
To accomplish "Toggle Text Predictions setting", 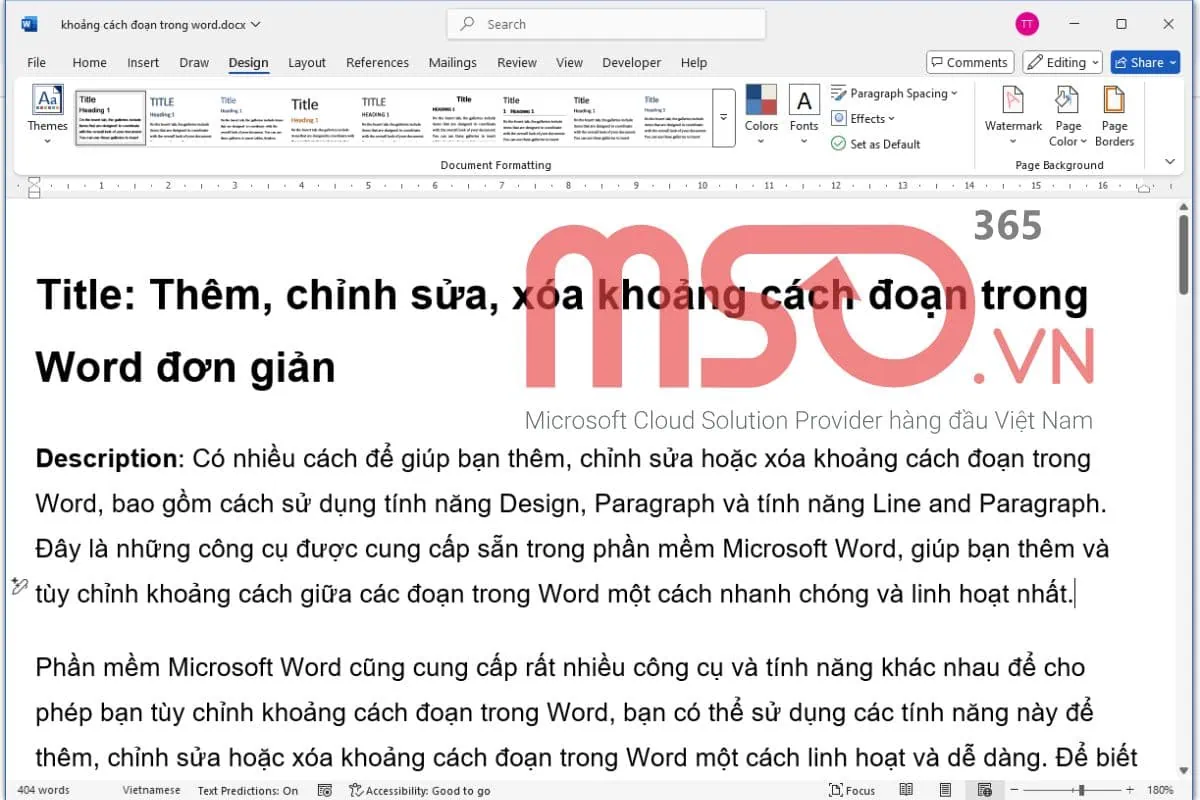I will pos(248,790).
